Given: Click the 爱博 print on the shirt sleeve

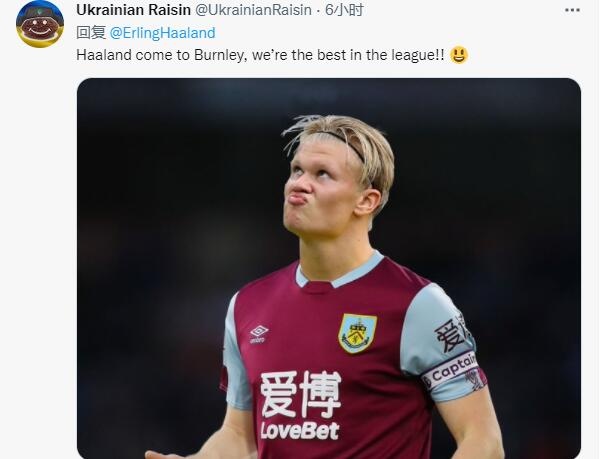Looking at the screenshot, I should (x=453, y=333).
